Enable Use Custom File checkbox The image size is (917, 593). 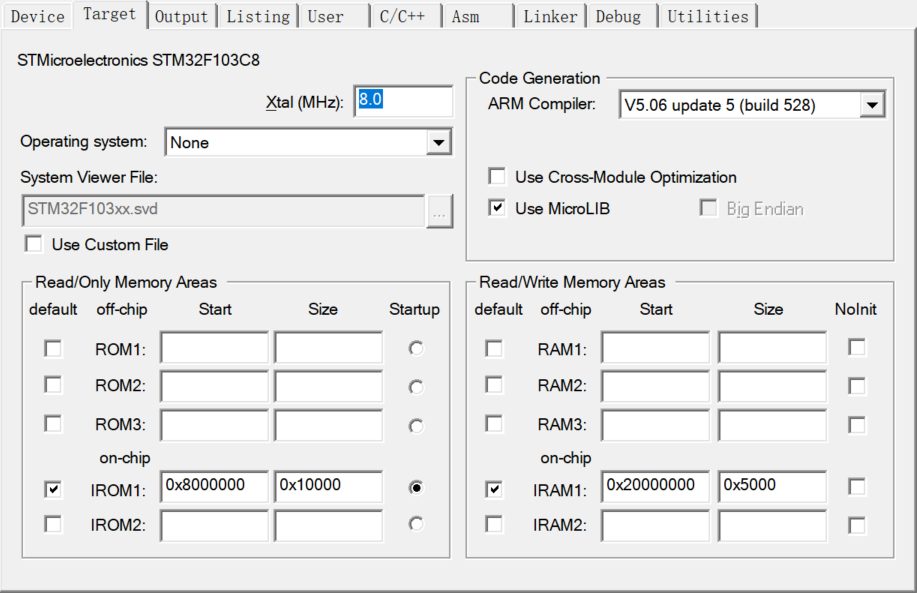tap(34, 244)
